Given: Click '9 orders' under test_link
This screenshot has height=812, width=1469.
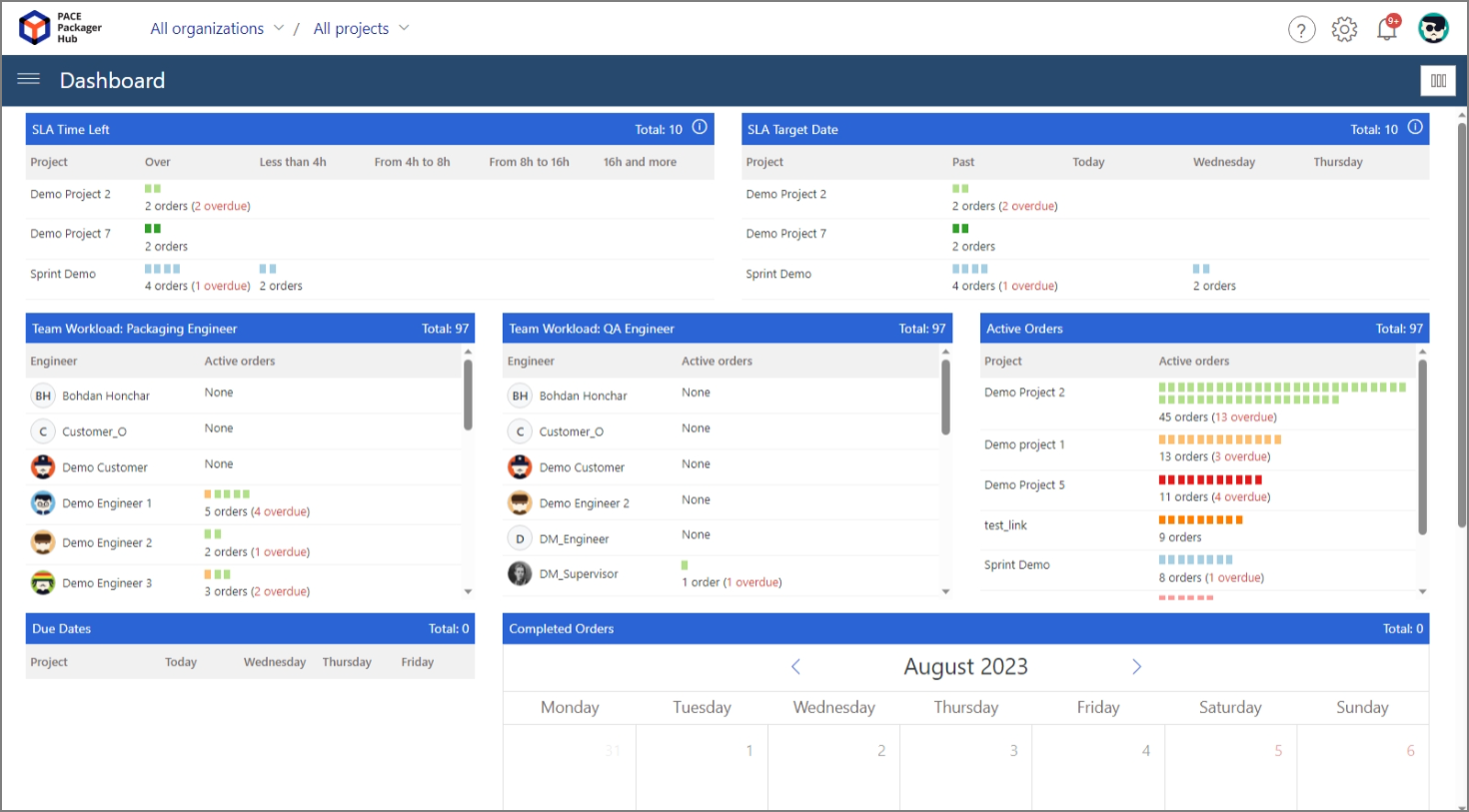Looking at the screenshot, I should tap(1180, 537).
